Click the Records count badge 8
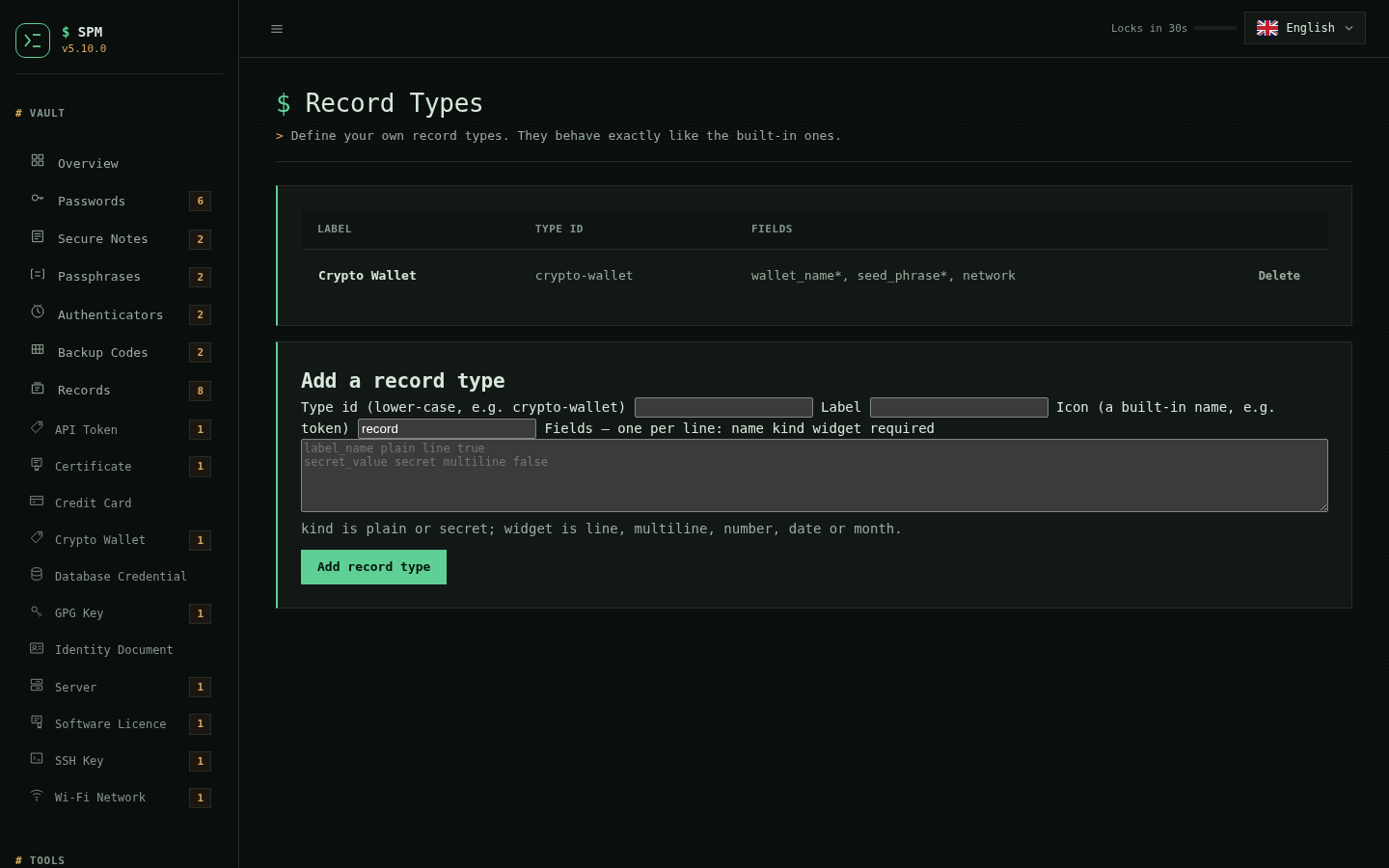This screenshot has width=1389, height=868. (x=201, y=391)
